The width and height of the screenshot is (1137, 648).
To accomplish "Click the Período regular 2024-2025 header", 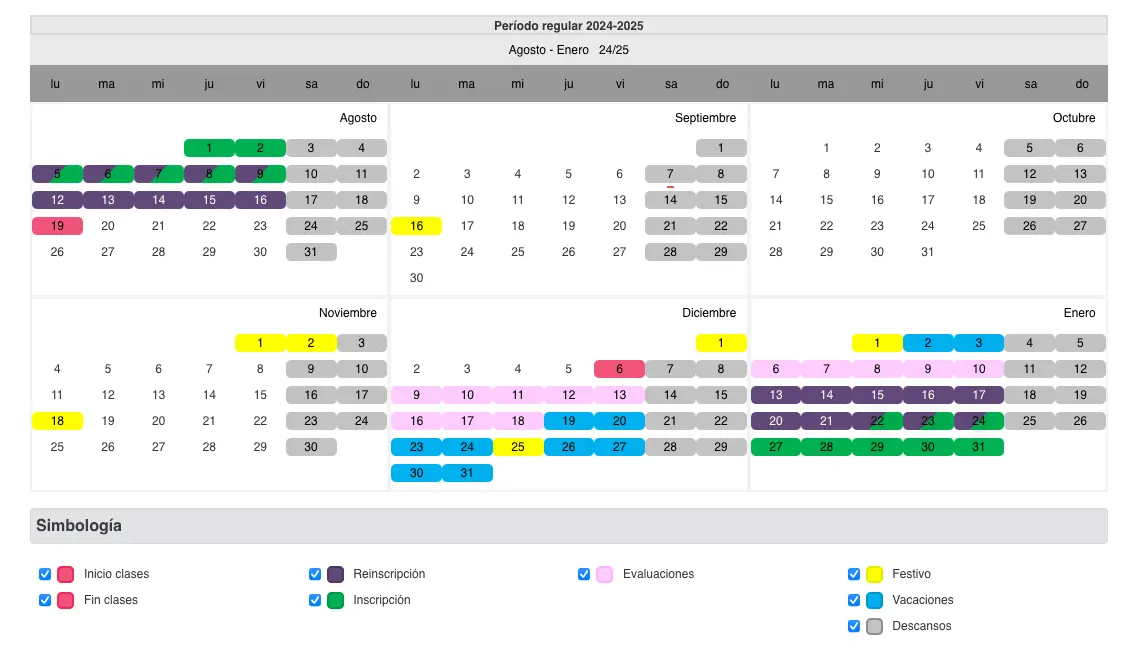I will pyautogui.click(x=568, y=25).
